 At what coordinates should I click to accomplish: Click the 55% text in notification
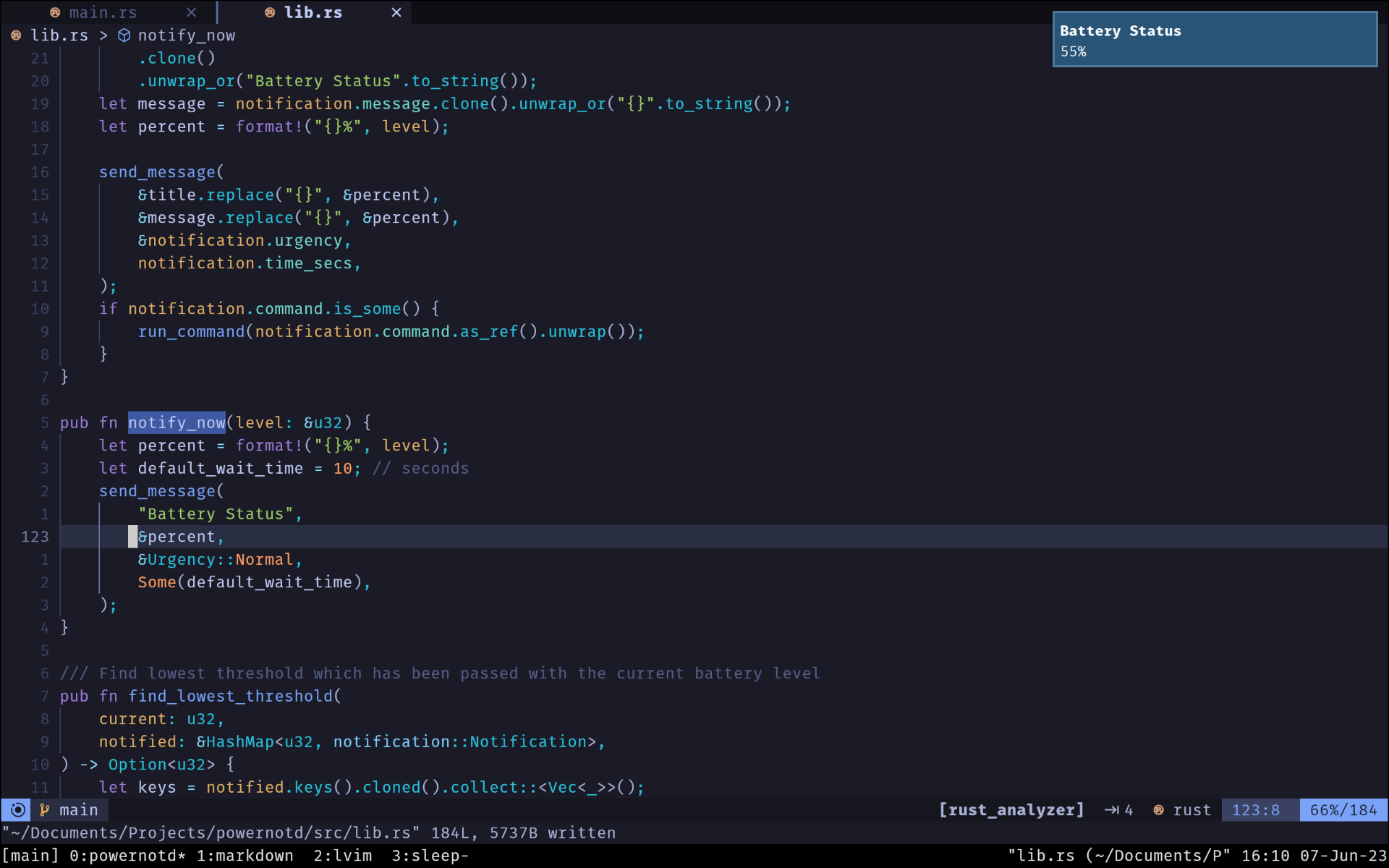coord(1074,51)
